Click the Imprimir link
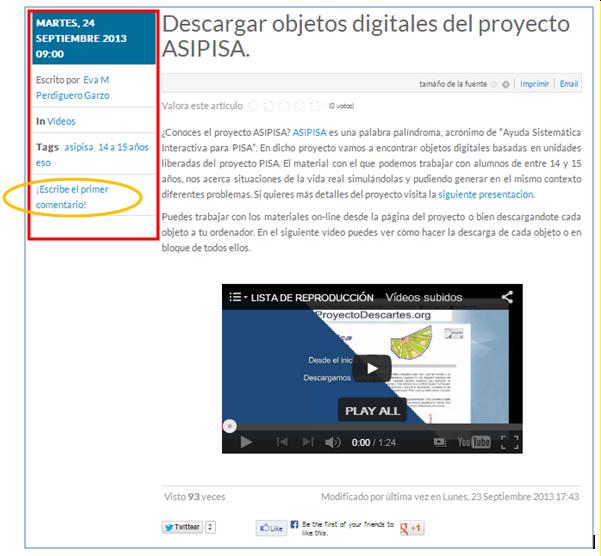The height and width of the screenshot is (556, 601). [534, 84]
